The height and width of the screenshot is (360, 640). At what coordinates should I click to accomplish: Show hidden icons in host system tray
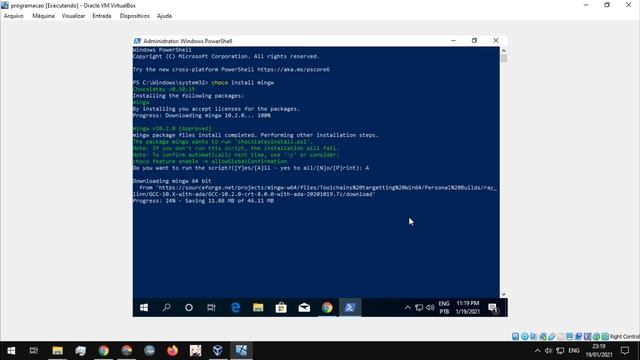(x=538, y=351)
